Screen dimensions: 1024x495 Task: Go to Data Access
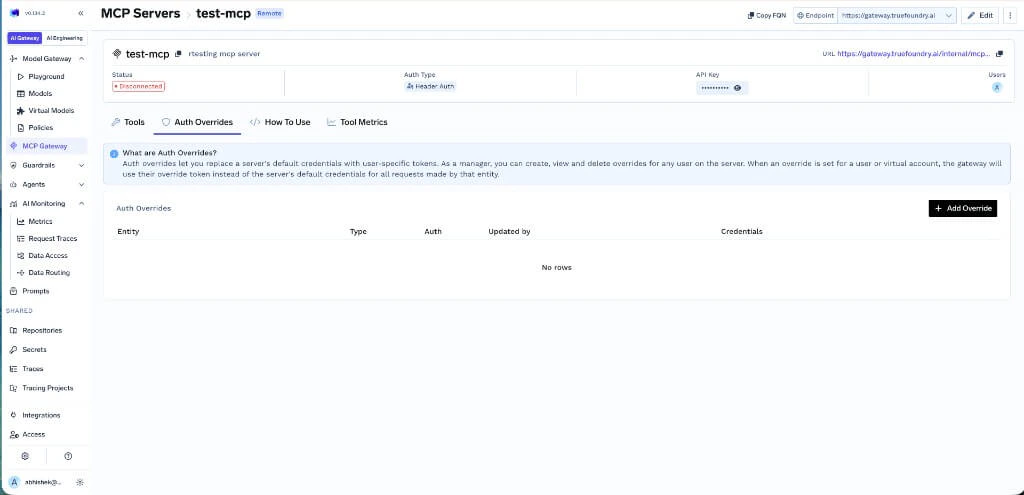coord(48,255)
